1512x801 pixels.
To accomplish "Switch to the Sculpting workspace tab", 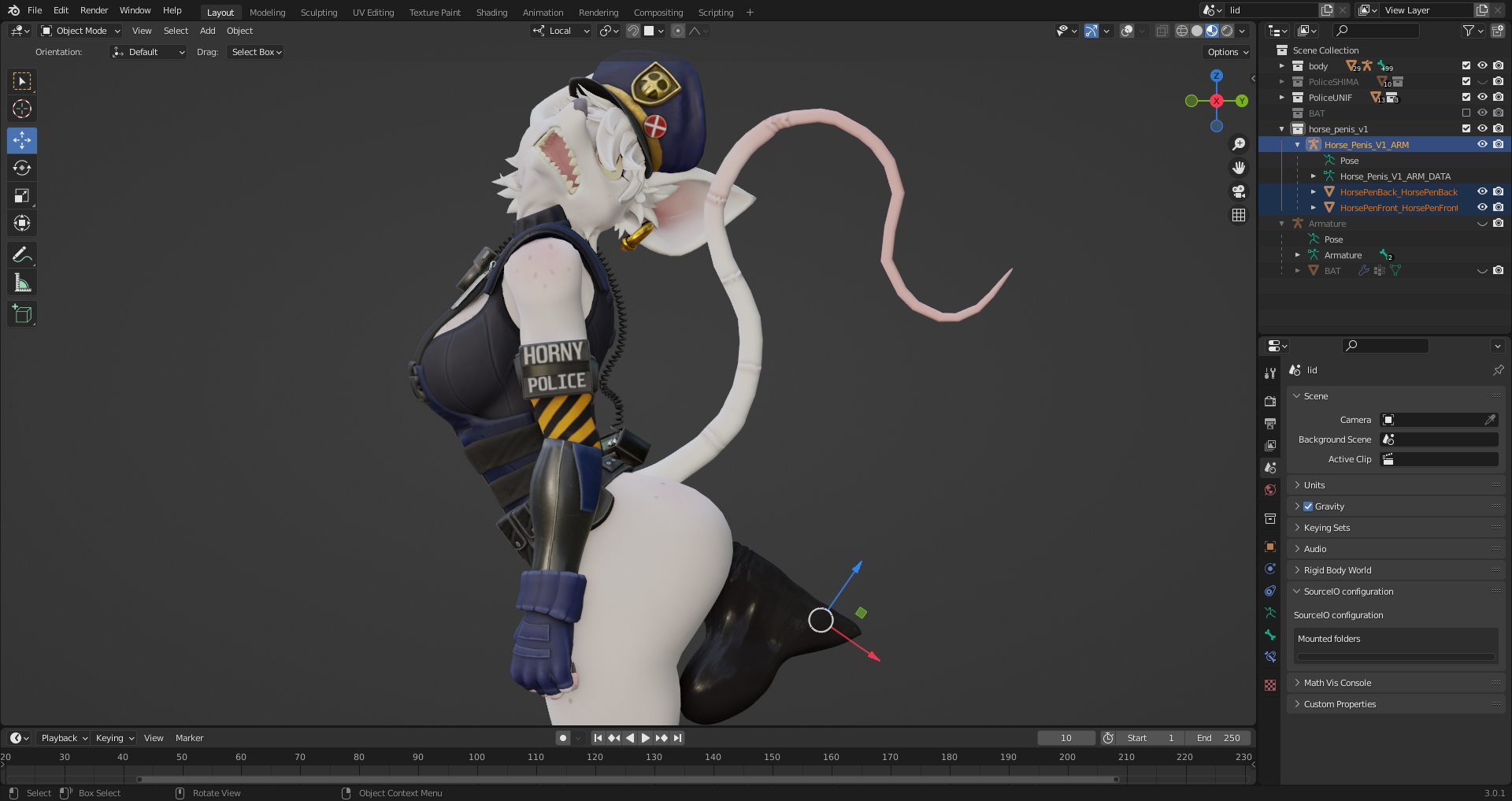I will [318, 12].
